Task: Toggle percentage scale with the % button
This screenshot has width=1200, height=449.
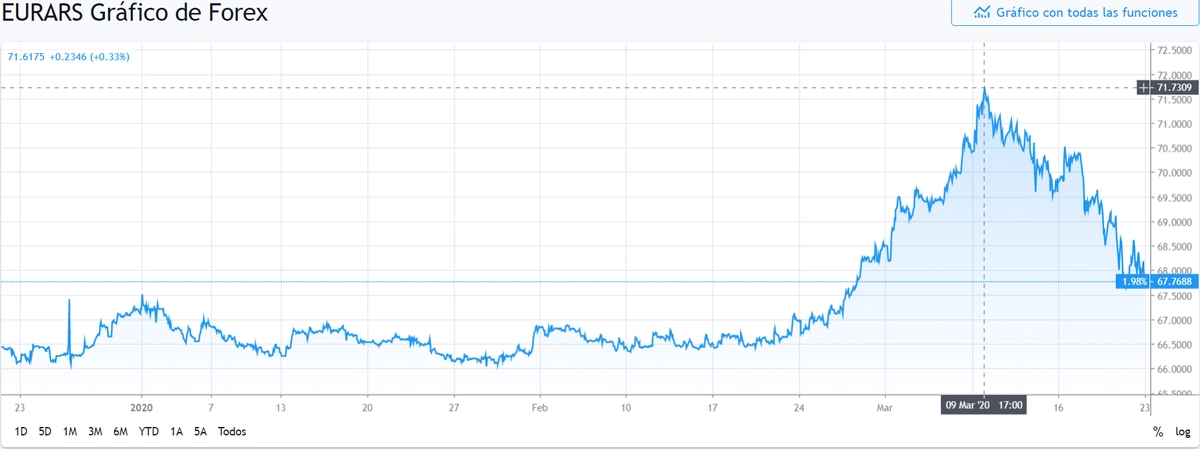Action: (x=1158, y=432)
